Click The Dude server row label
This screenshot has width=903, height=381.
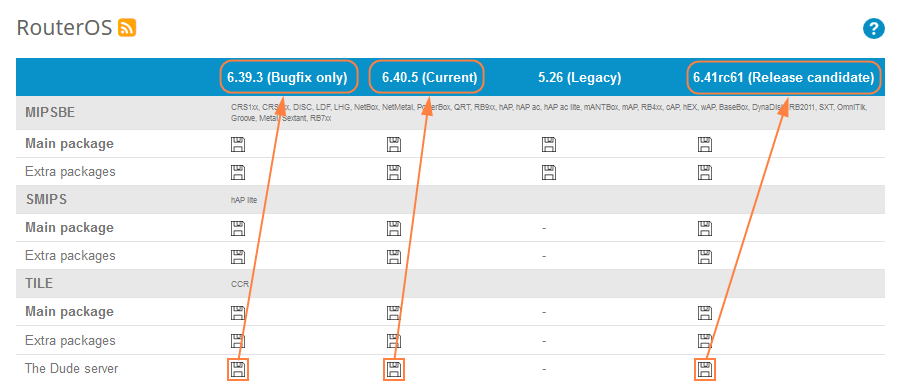point(71,368)
